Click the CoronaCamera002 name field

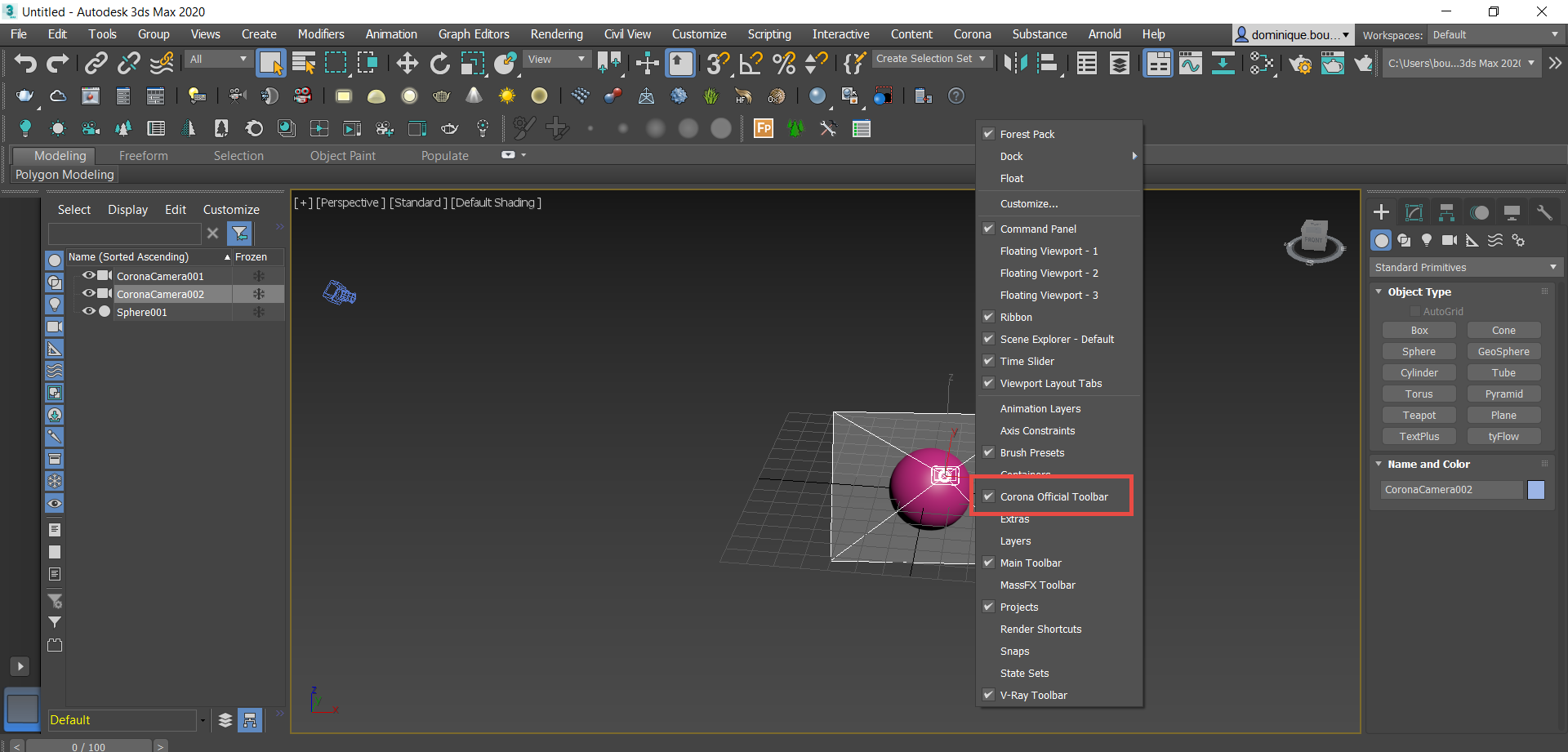pyautogui.click(x=1453, y=489)
